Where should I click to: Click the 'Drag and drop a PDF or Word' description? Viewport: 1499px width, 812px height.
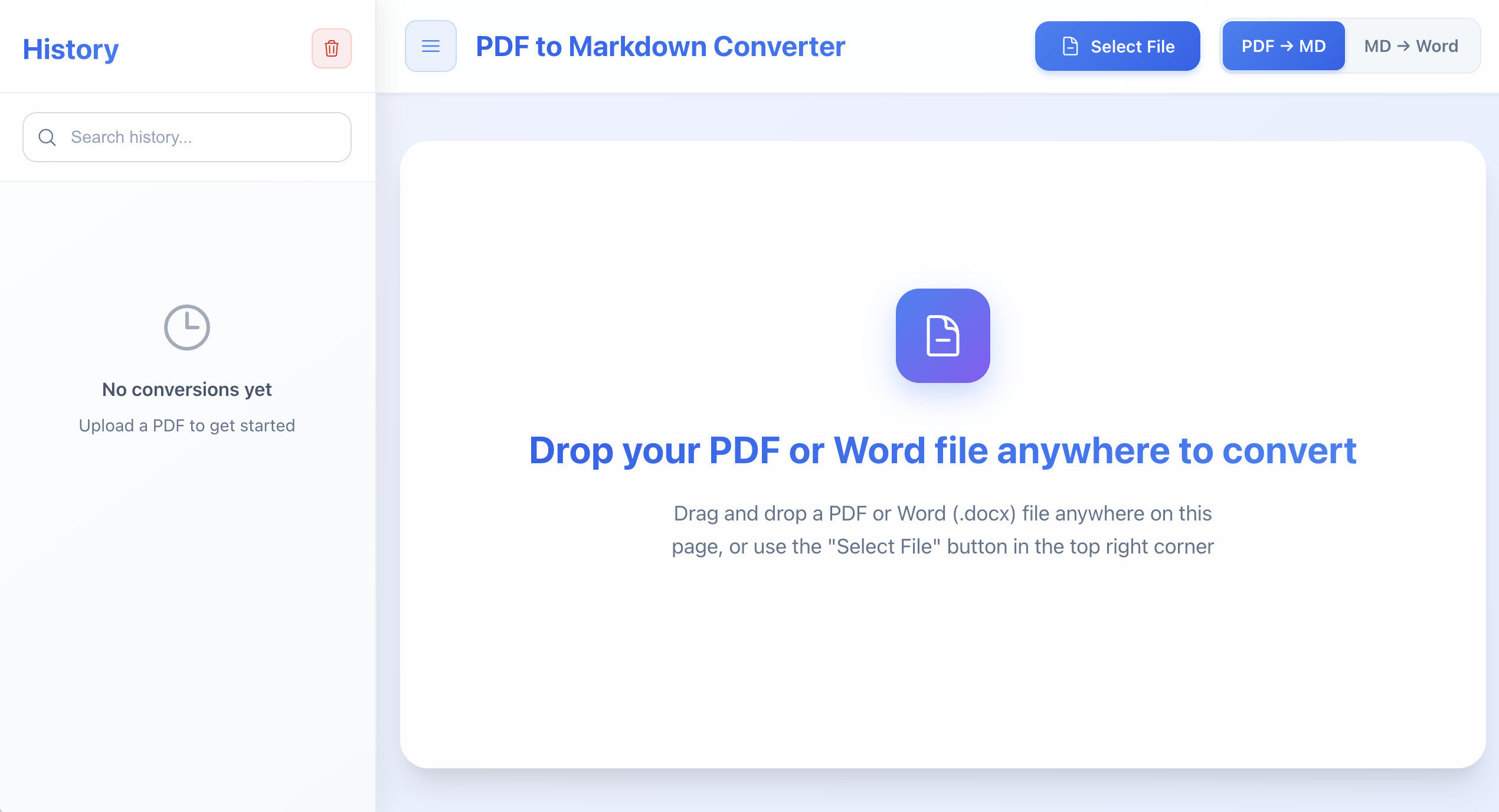click(943, 530)
